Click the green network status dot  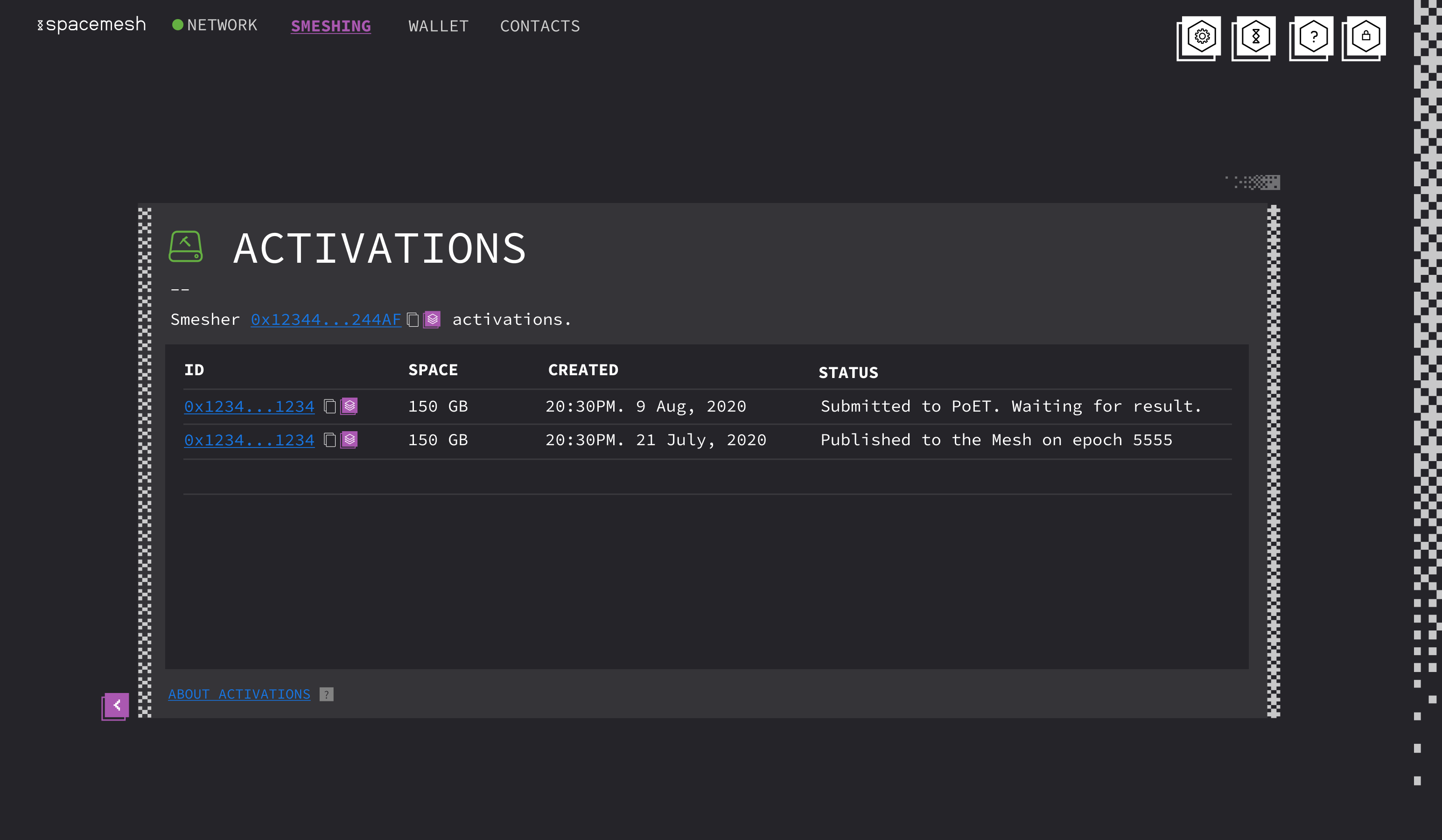click(177, 25)
